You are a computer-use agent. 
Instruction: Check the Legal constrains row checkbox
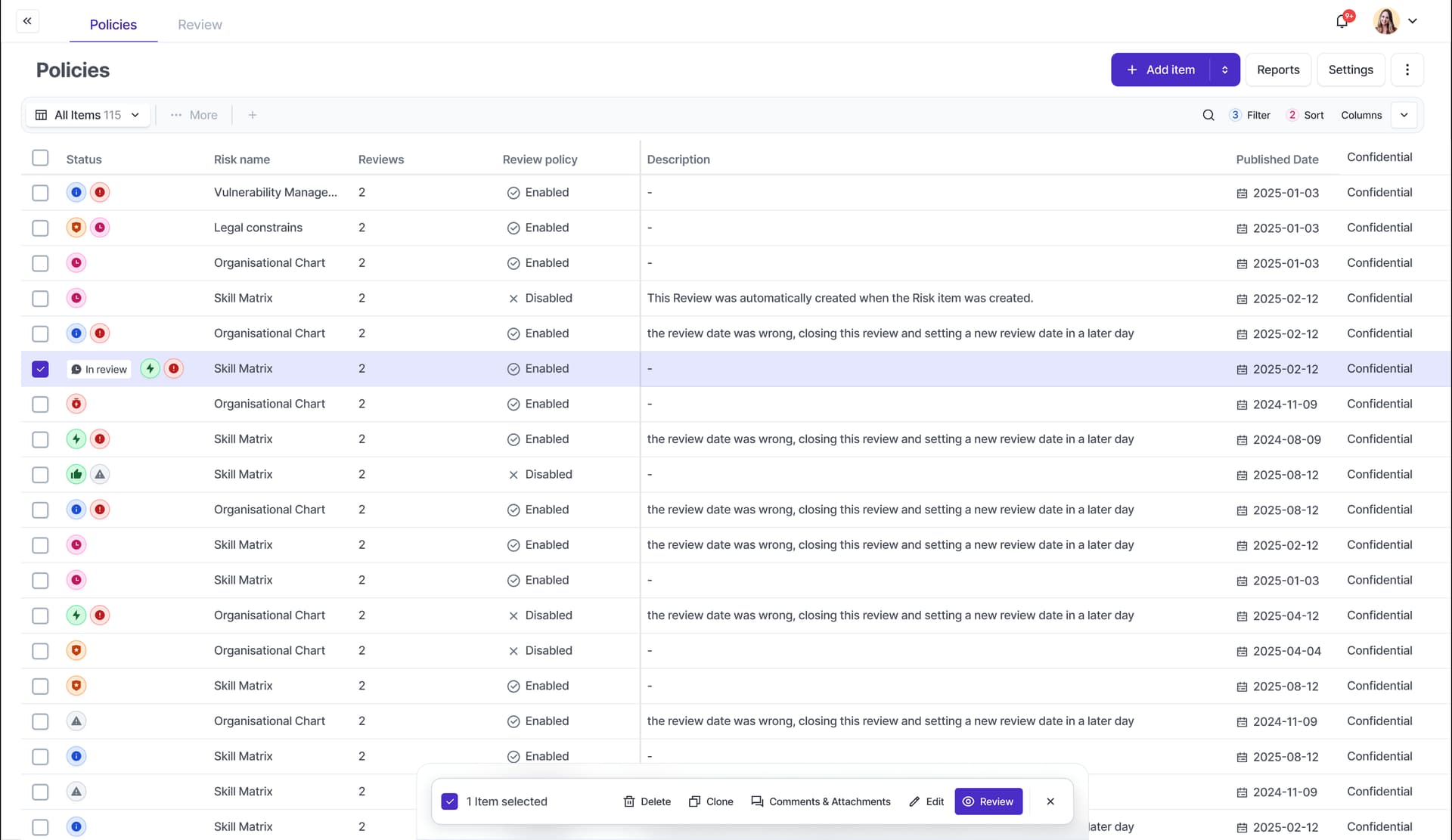pos(40,228)
